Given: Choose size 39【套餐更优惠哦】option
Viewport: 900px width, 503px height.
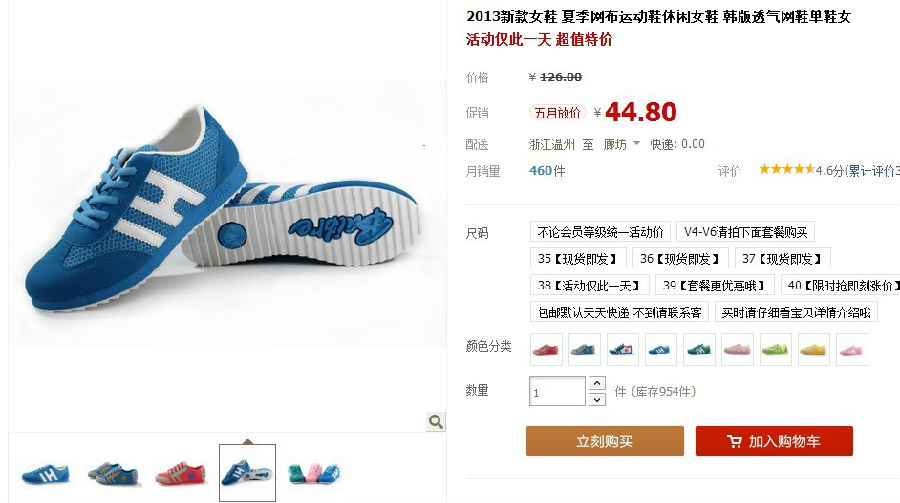Looking at the screenshot, I should tap(715, 285).
